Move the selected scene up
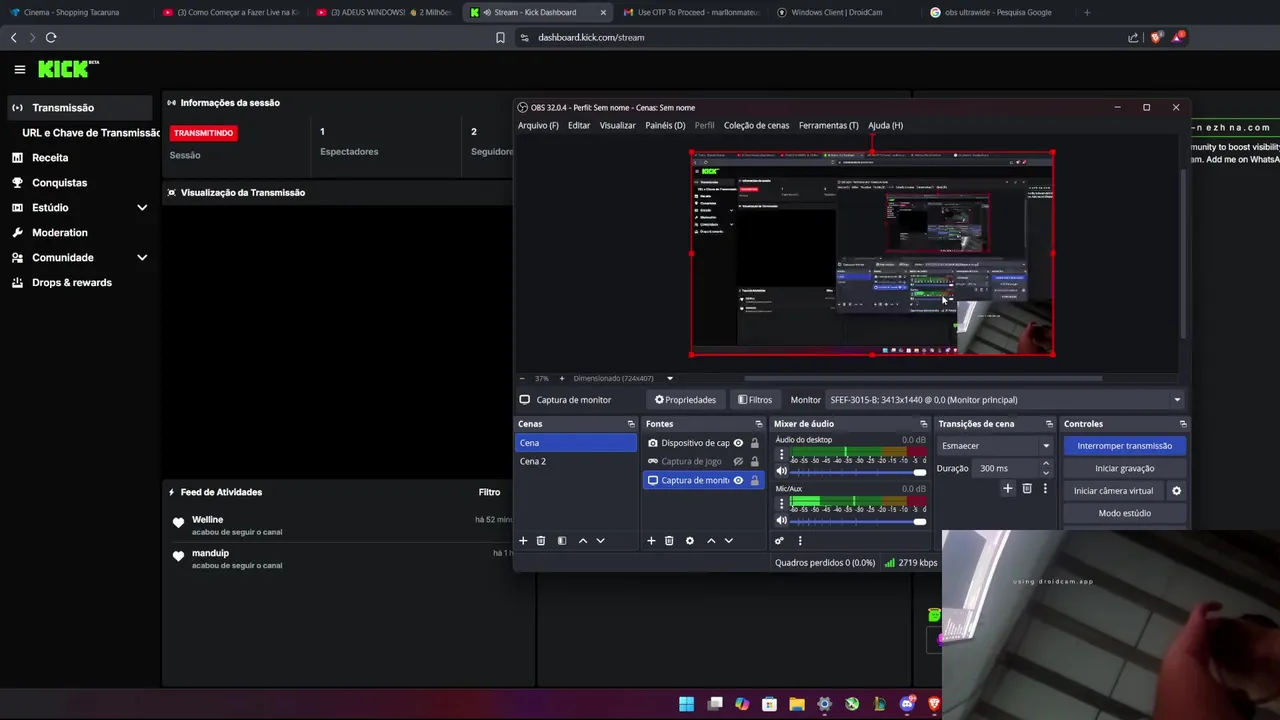Image resolution: width=1280 pixels, height=720 pixels. (583, 540)
